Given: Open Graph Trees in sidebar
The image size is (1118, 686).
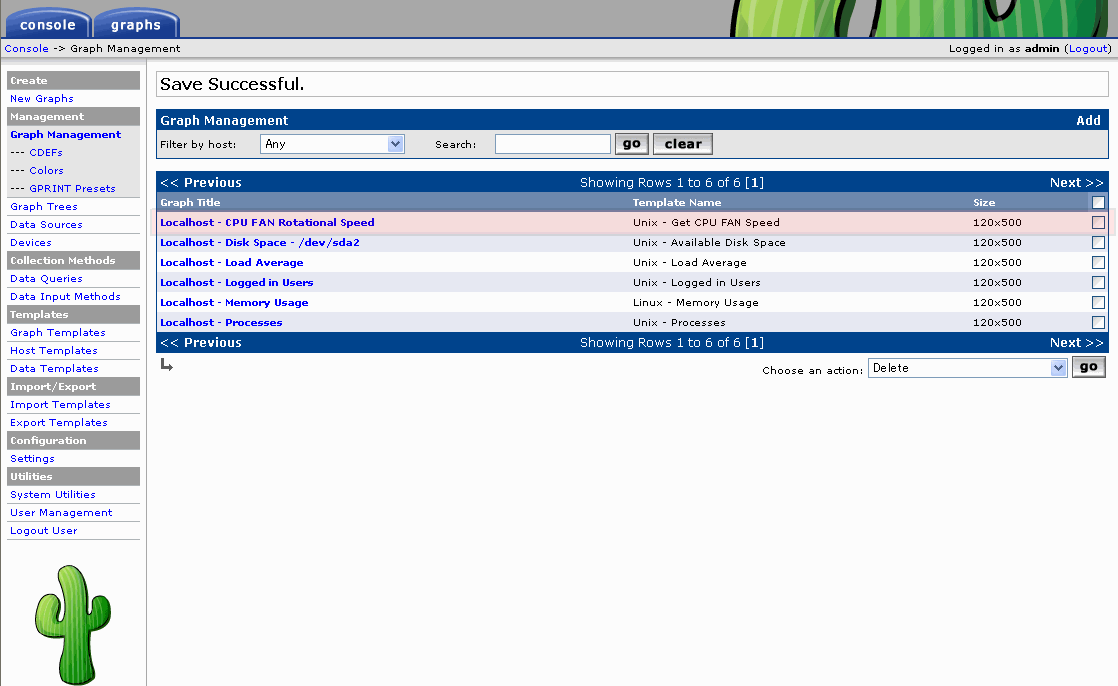Looking at the screenshot, I should coord(43,206).
